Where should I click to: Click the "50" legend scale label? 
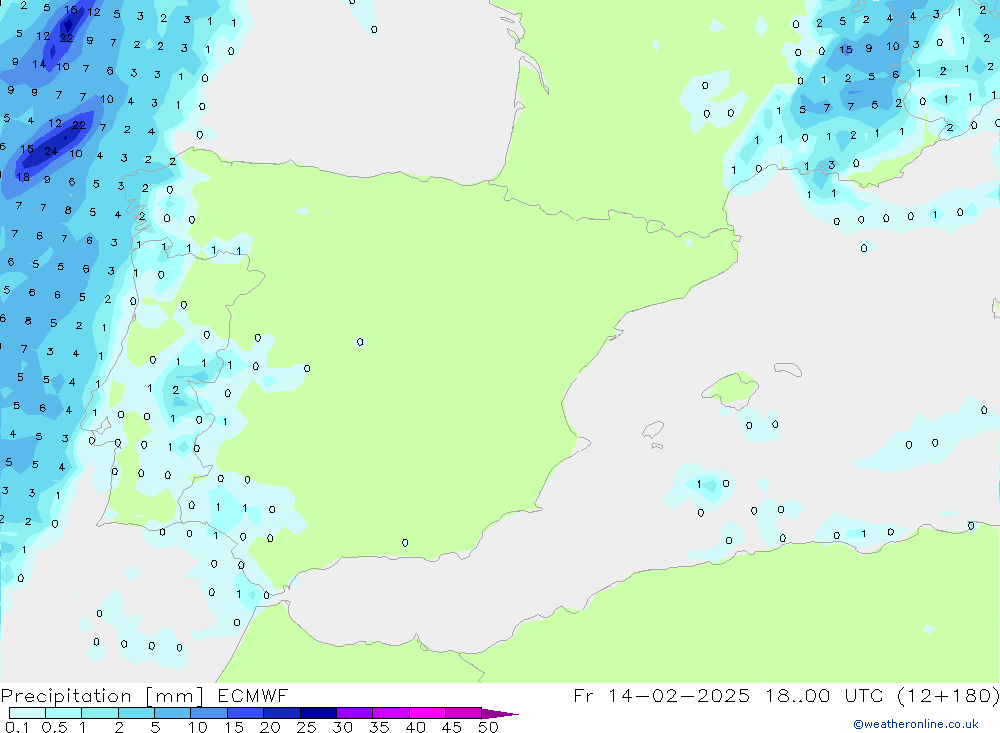[x=488, y=727]
